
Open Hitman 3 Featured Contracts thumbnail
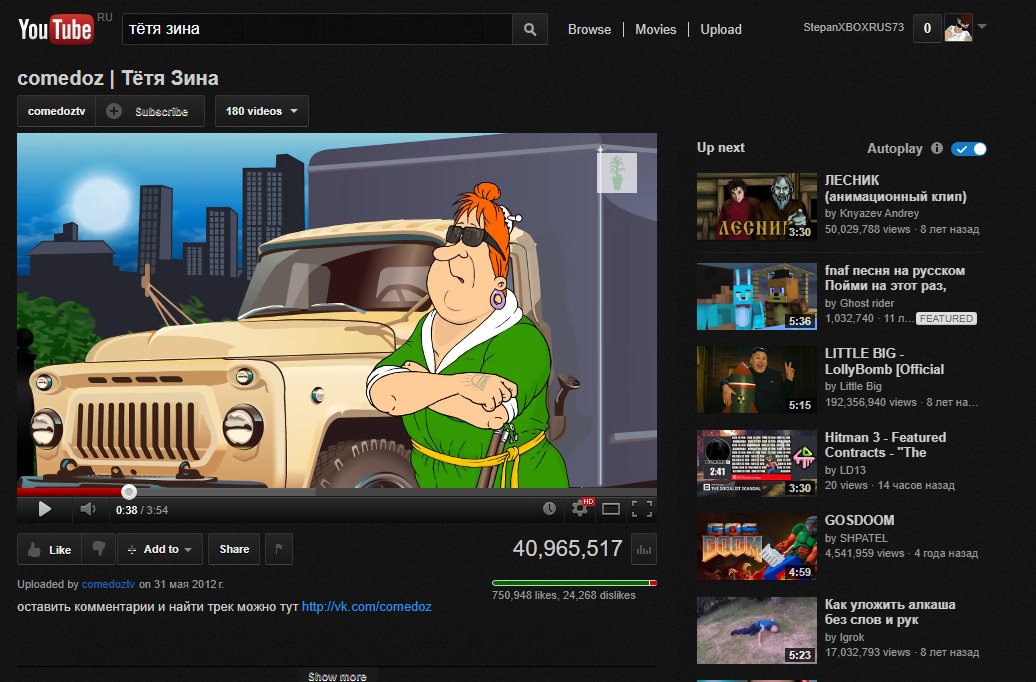pyautogui.click(x=757, y=463)
